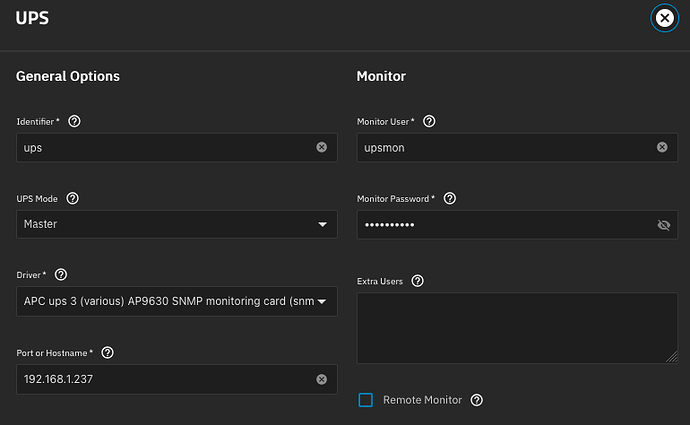Viewport: 690px width, 425px height.
Task: Enable the Remote Monitor checkbox
Action: click(366, 400)
